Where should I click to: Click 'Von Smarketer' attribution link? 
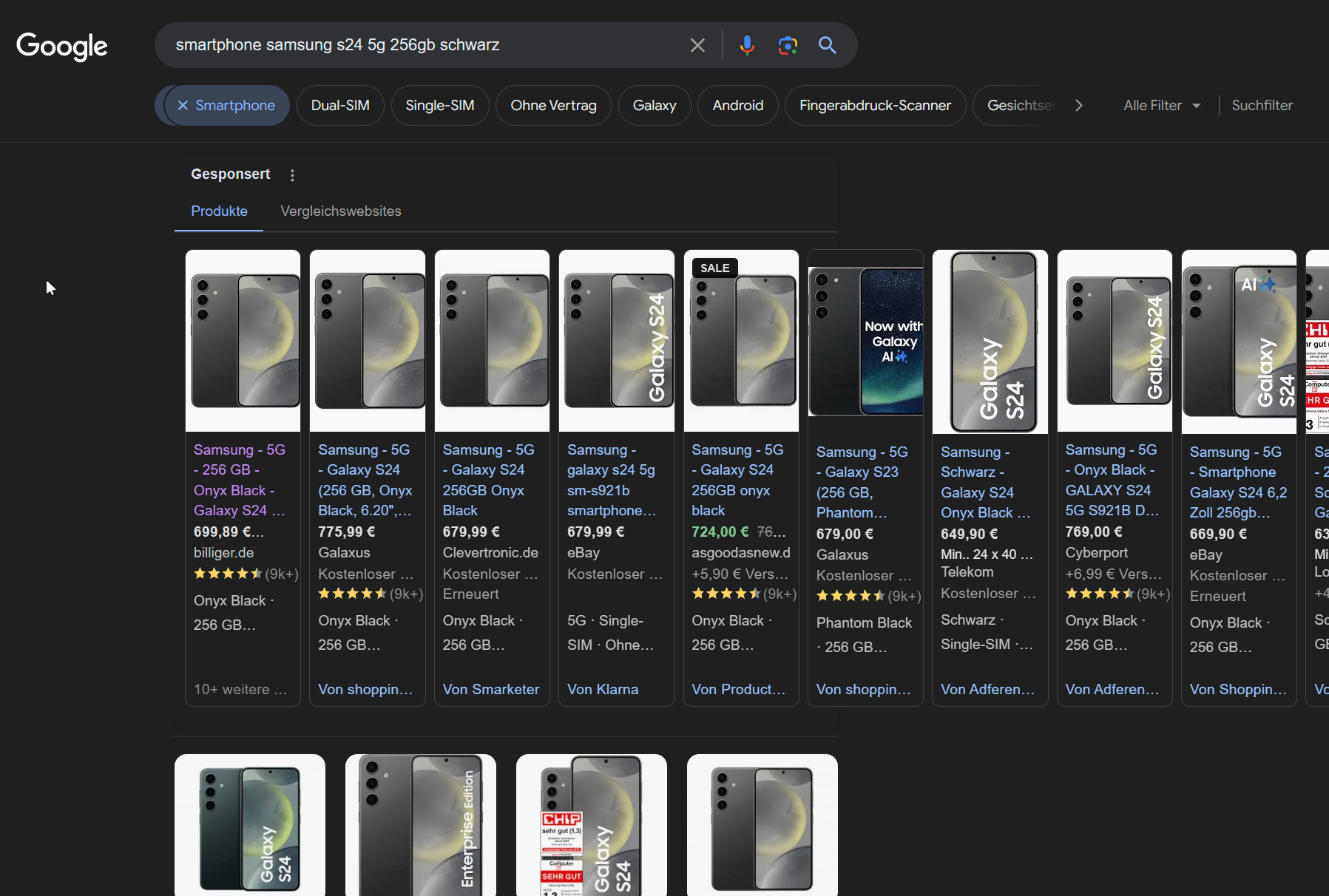click(491, 689)
